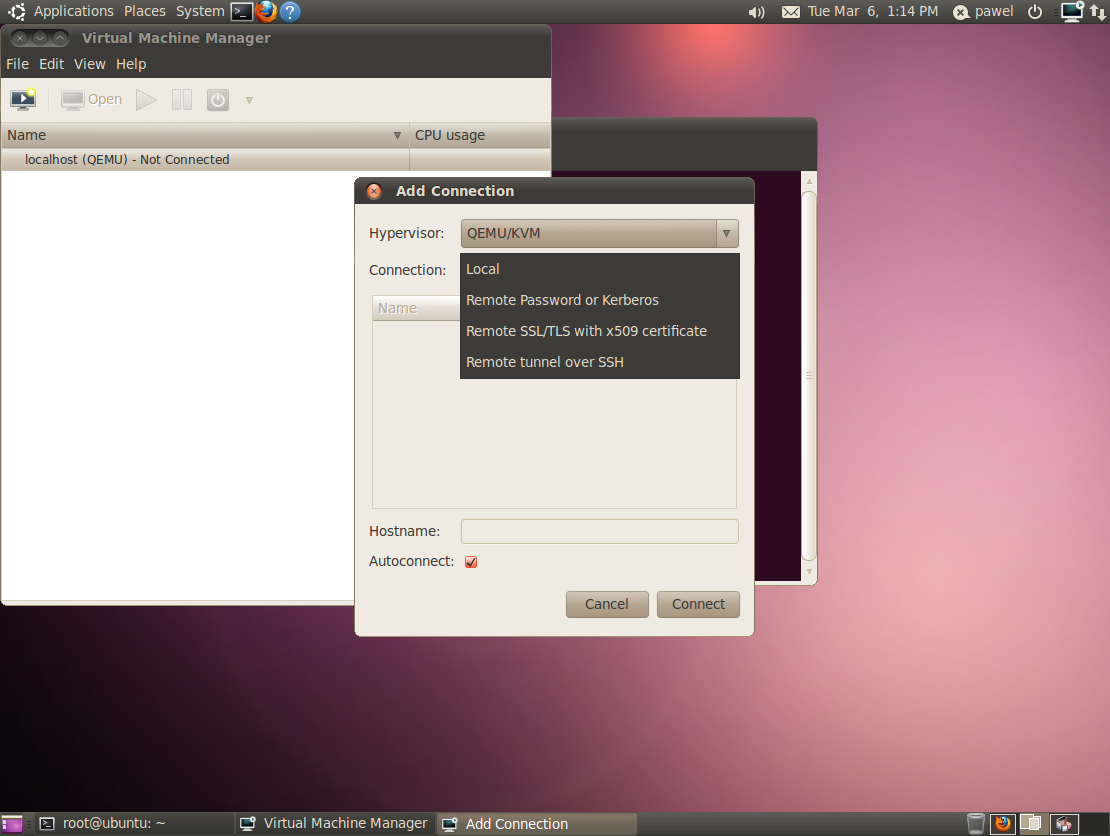Click the power session icon
The image size is (1110, 836).
point(1035,11)
